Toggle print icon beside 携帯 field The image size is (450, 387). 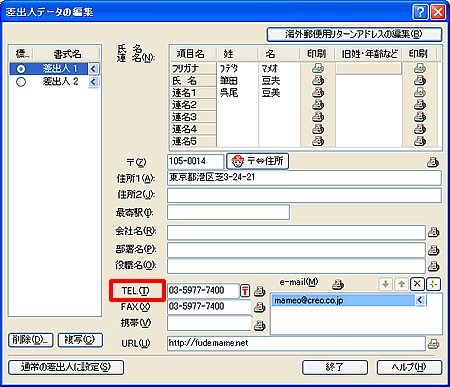coord(259,325)
